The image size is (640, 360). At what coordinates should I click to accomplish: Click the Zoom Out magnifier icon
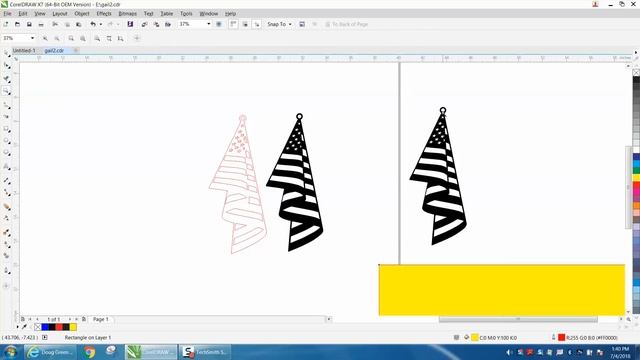[x=57, y=38]
